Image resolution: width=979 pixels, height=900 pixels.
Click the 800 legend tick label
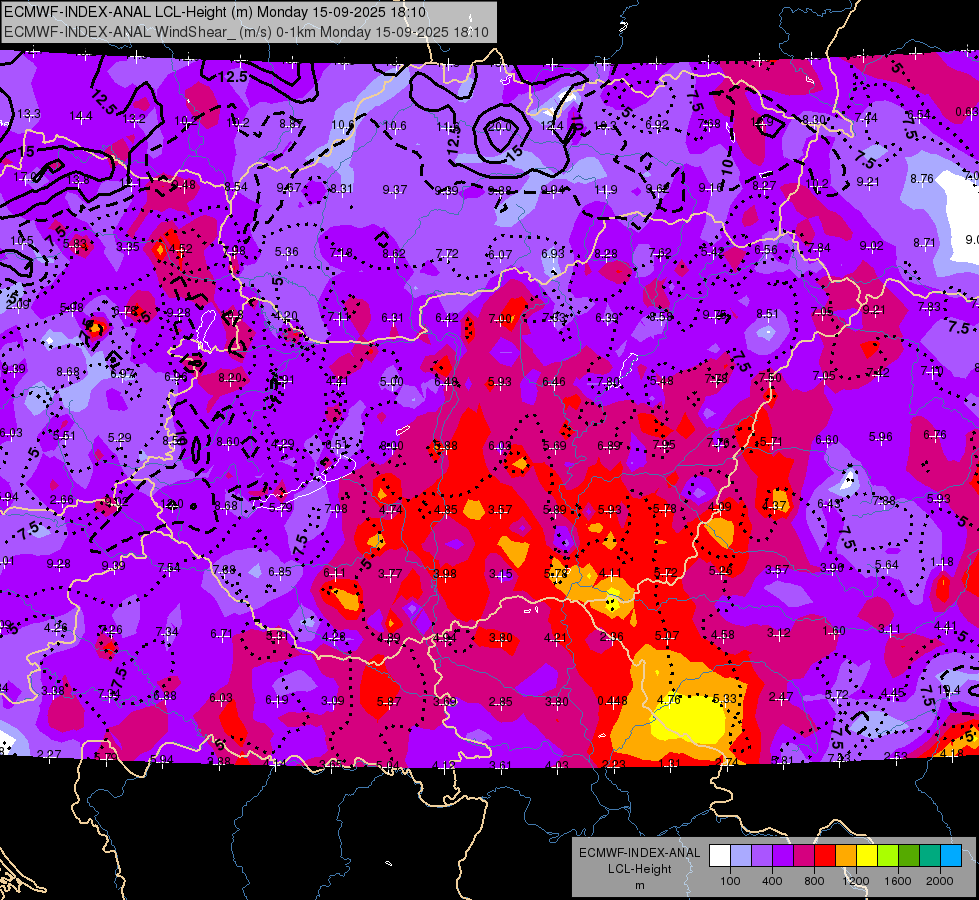814,881
